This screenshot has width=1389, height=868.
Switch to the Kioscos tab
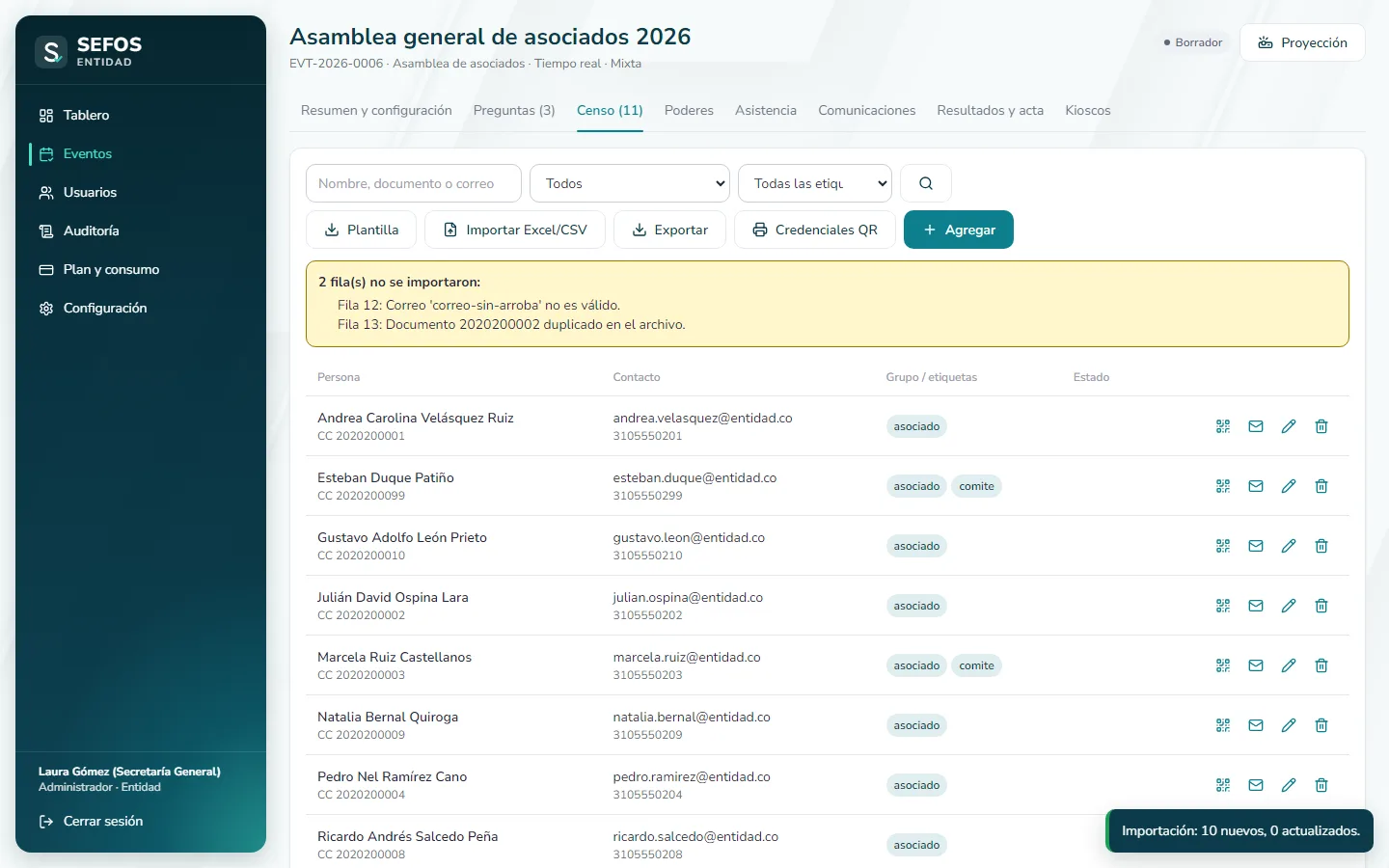coord(1088,111)
